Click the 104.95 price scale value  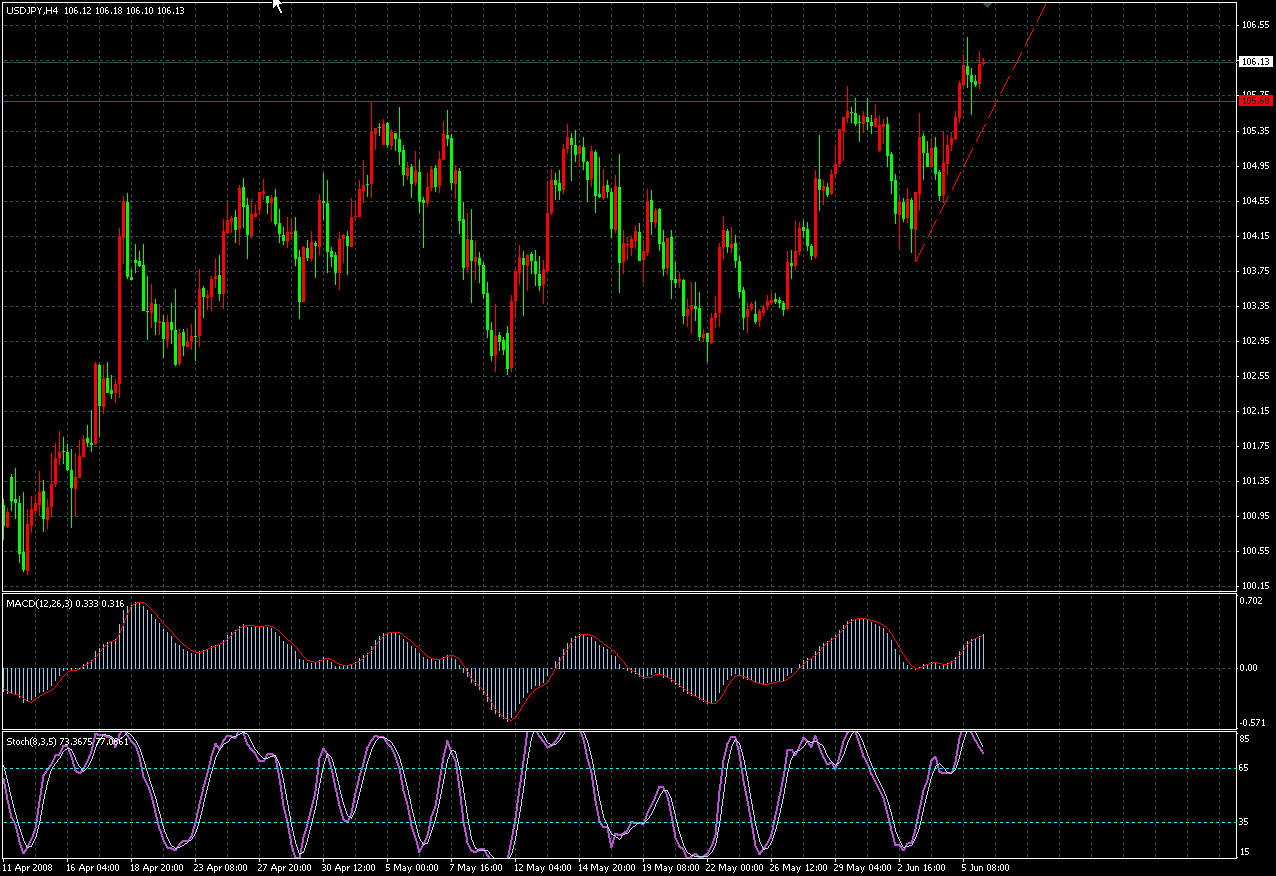click(1255, 165)
